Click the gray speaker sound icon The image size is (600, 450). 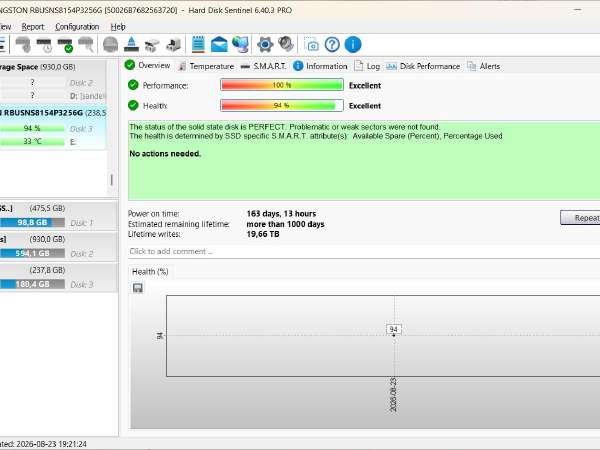point(286,44)
